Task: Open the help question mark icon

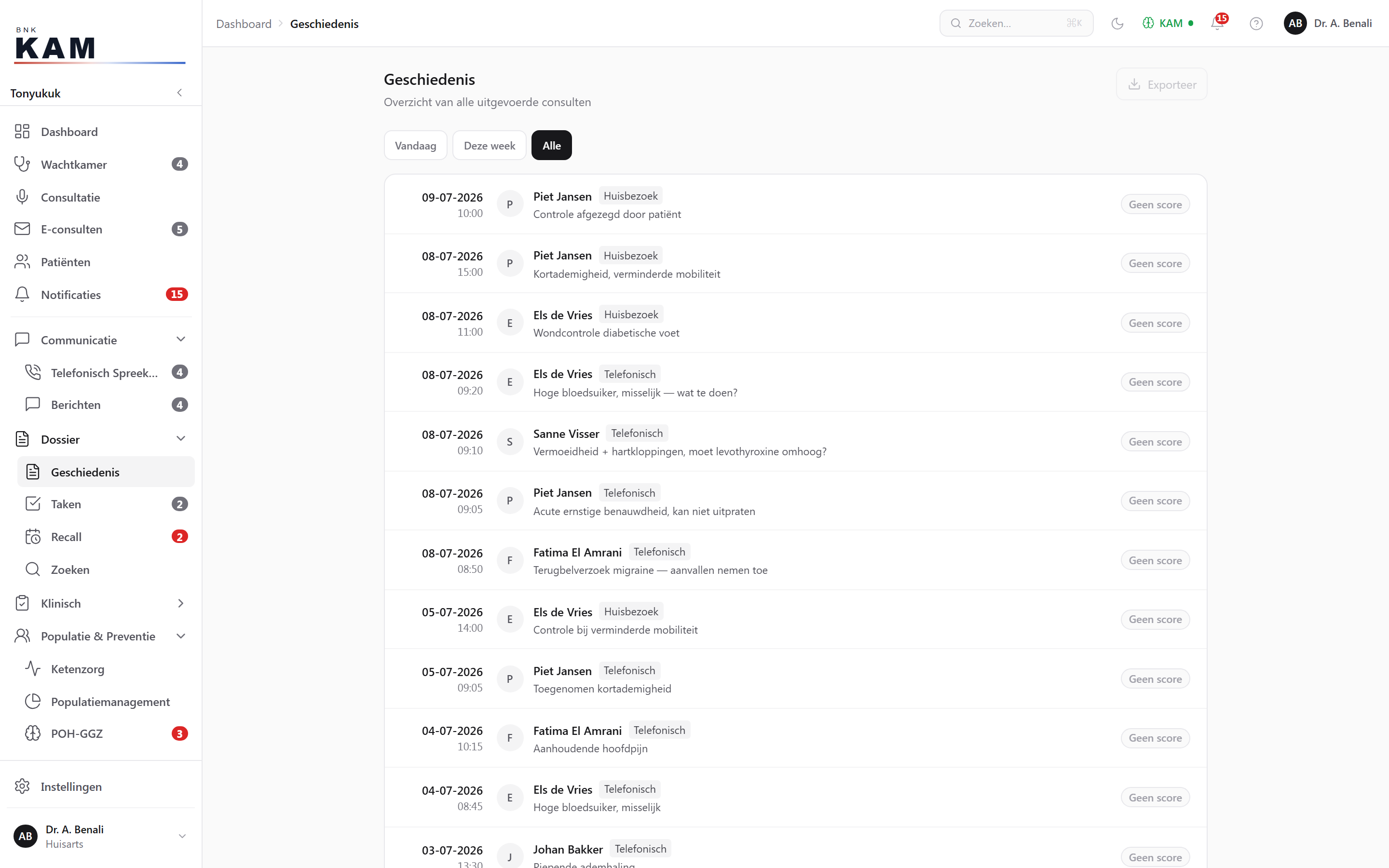Action: pos(1256,24)
